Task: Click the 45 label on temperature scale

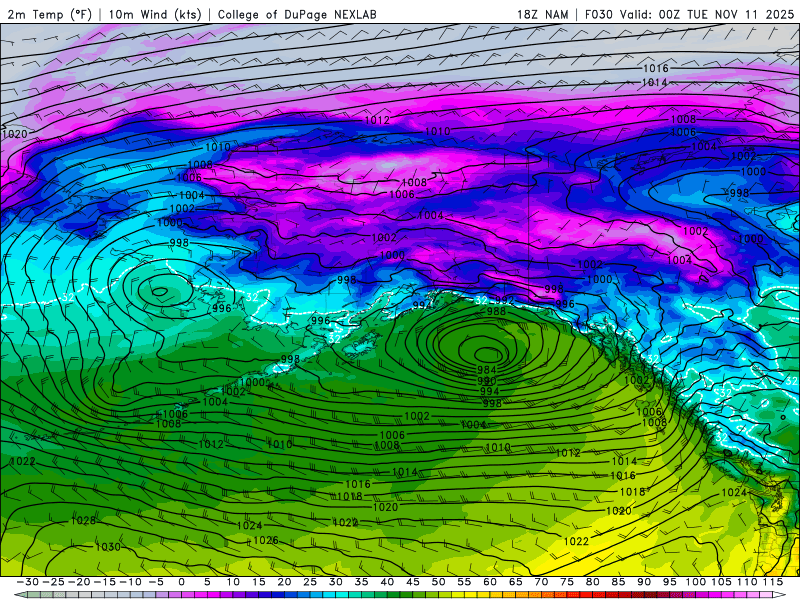Action: coord(413,582)
